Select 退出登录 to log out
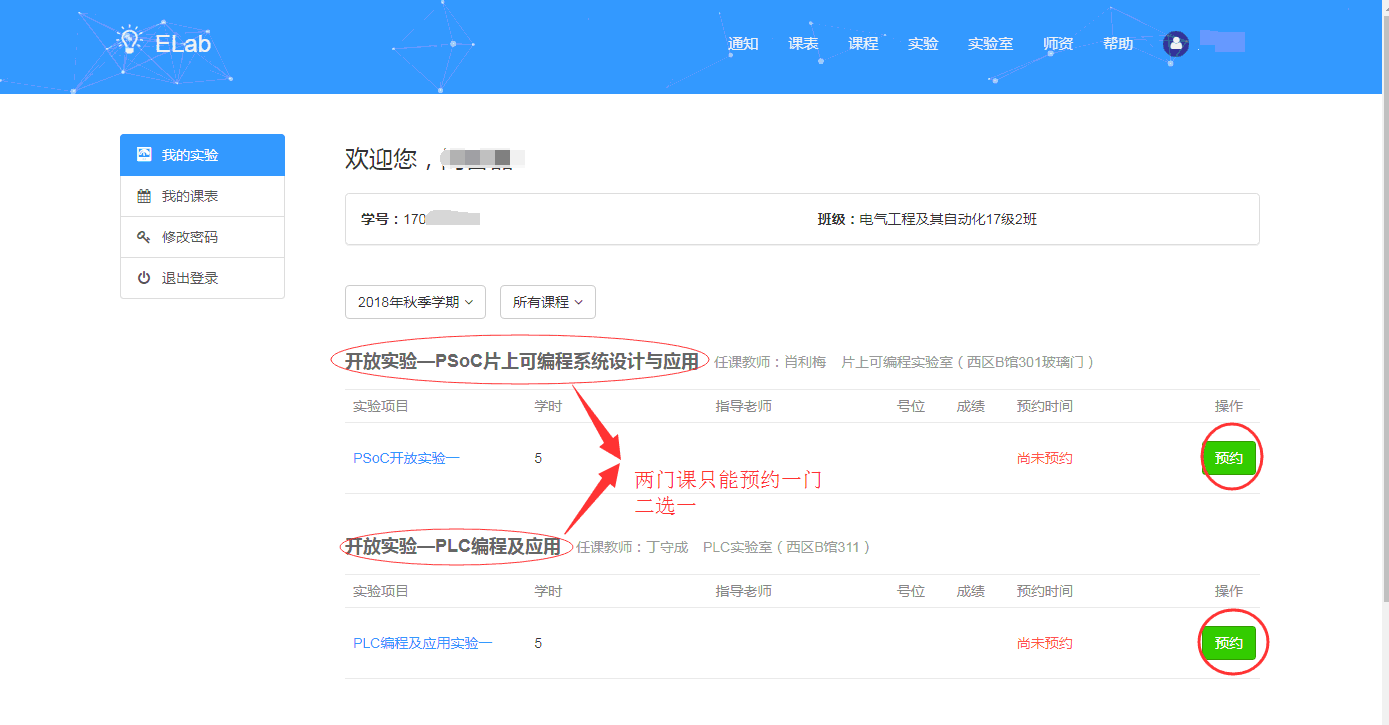 [190, 277]
